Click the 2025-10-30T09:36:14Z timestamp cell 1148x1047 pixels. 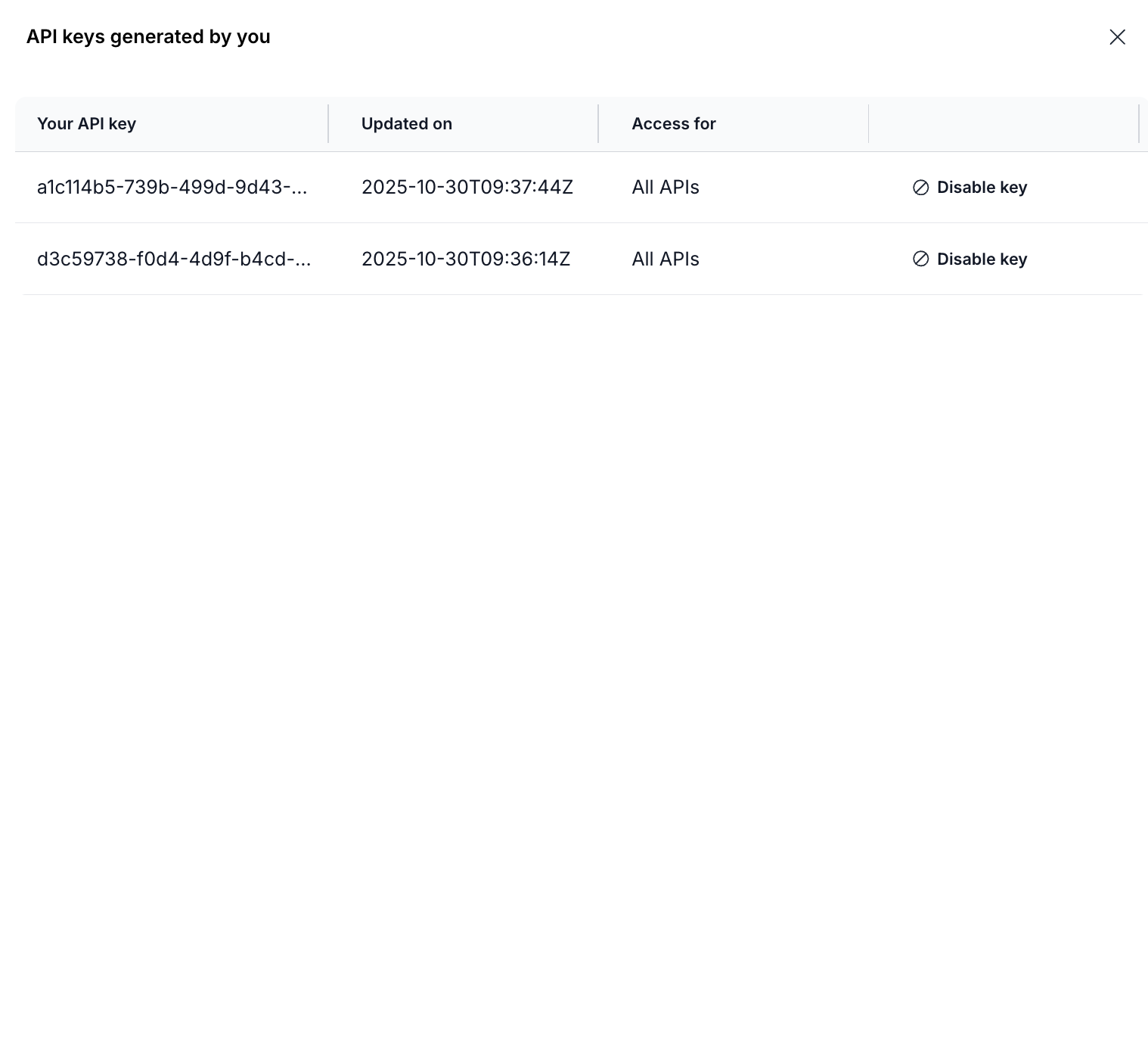click(x=465, y=259)
